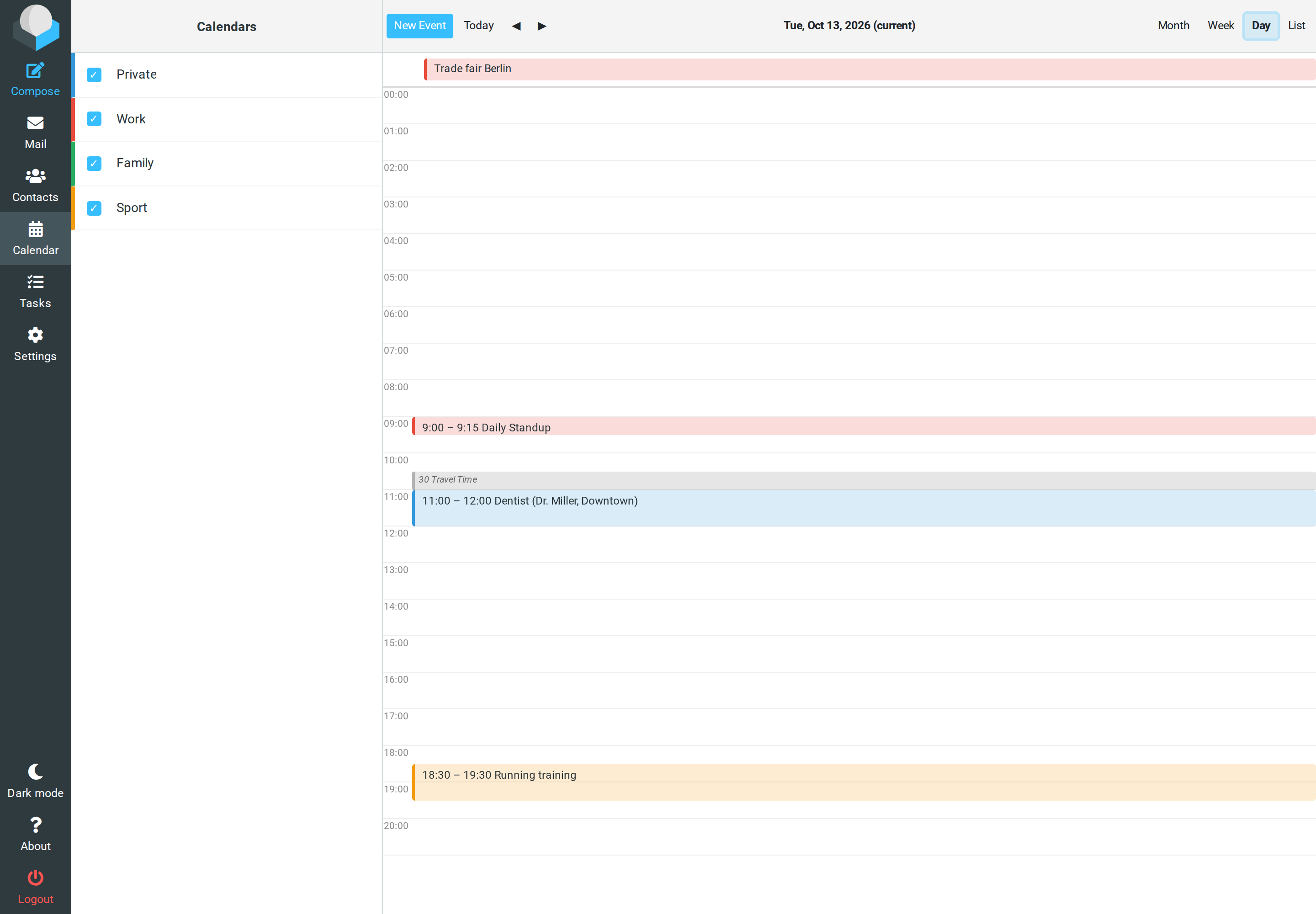The width and height of the screenshot is (1316, 914).
Task: Select the Sport calendar label
Action: click(x=132, y=208)
